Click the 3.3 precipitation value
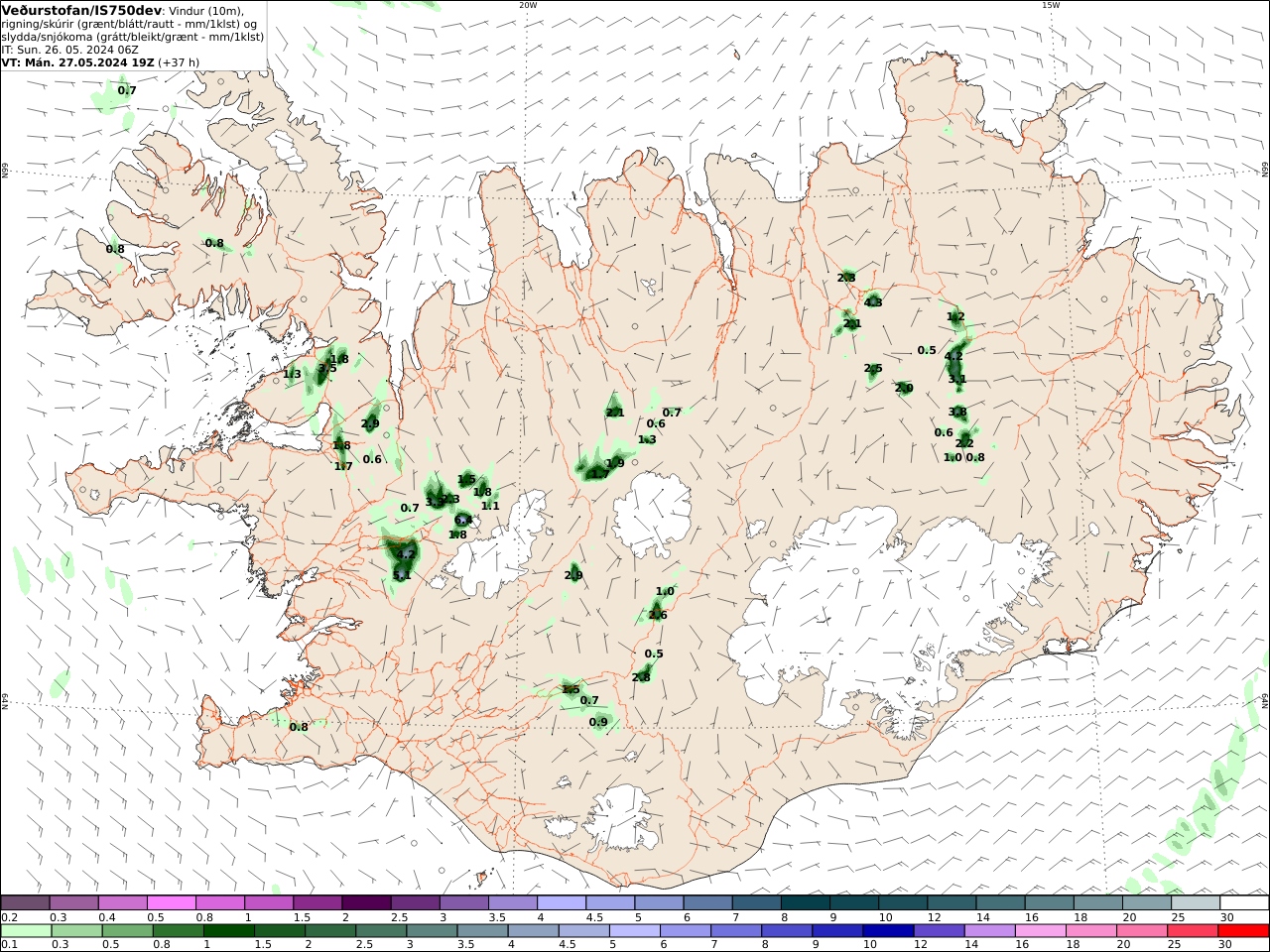1270x952 pixels. pos(435,502)
